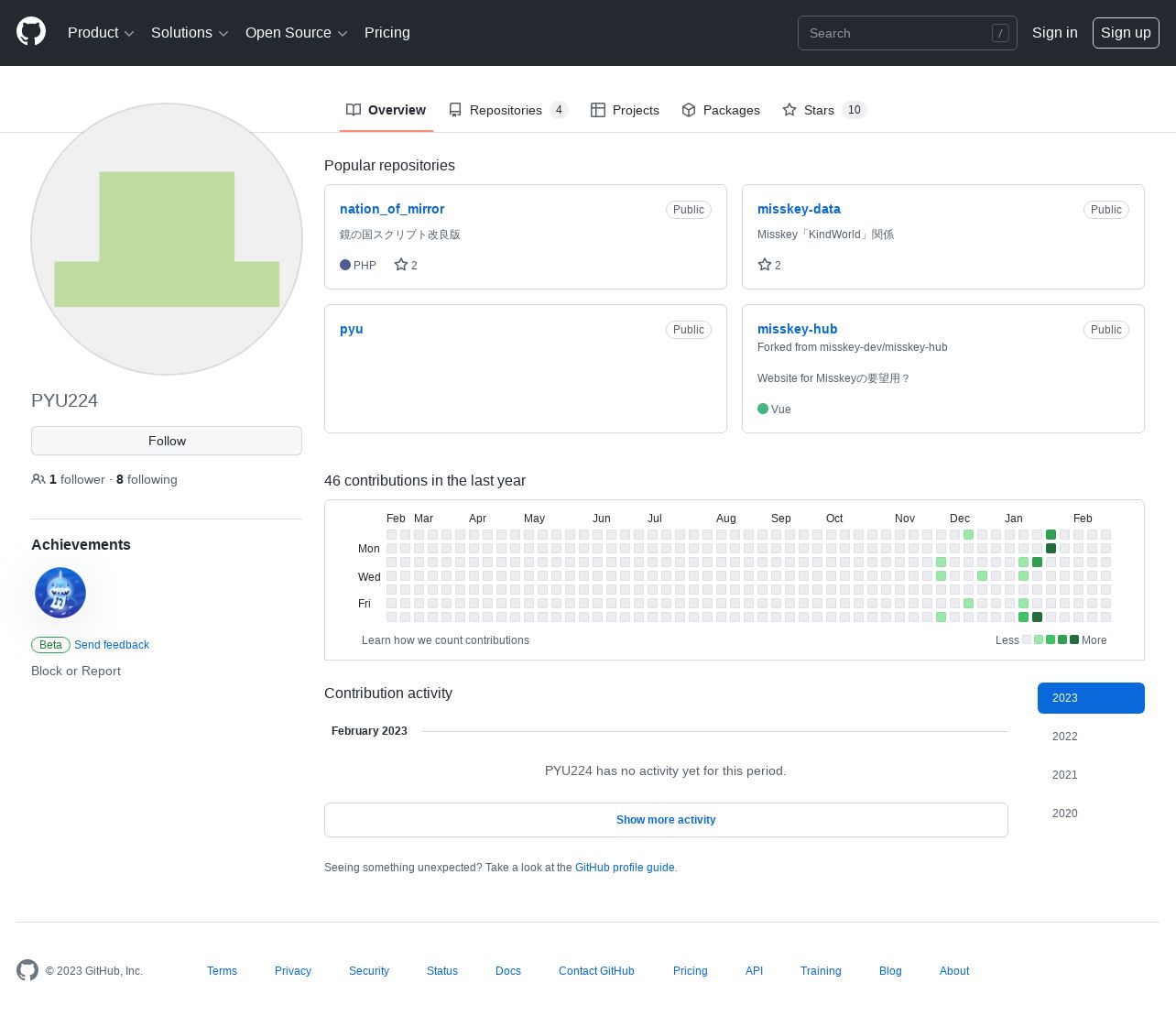Open Learn how we count contributions
1176x1027 pixels.
(445, 640)
